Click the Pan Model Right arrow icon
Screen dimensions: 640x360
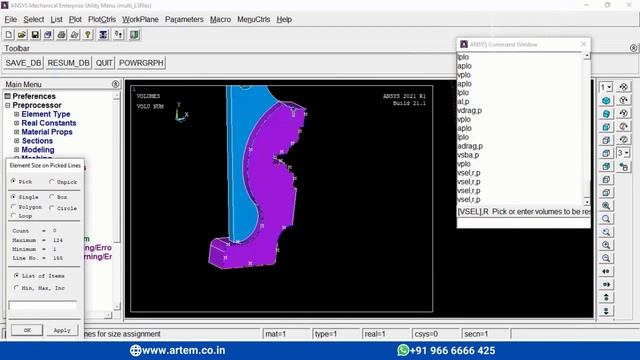(x=606, y=284)
